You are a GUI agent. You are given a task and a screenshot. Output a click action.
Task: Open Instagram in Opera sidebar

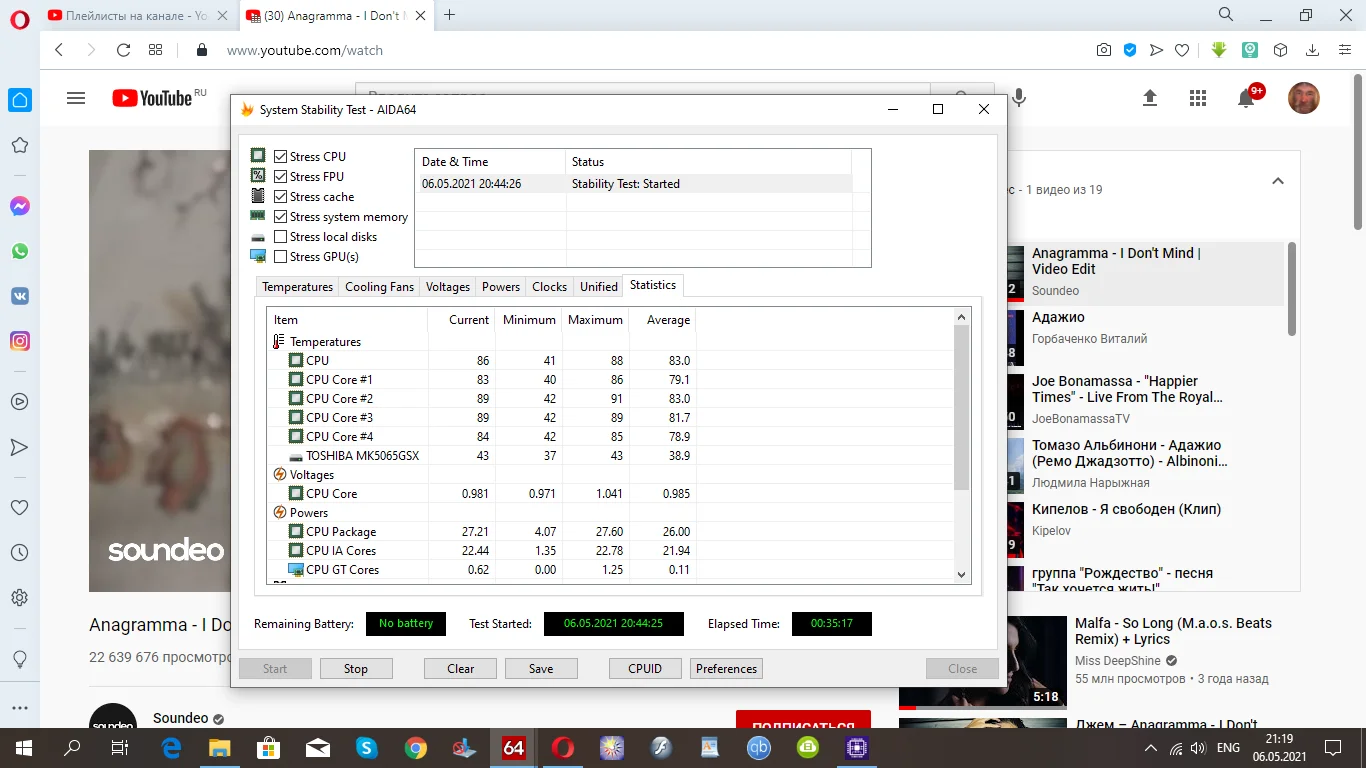[x=19, y=341]
